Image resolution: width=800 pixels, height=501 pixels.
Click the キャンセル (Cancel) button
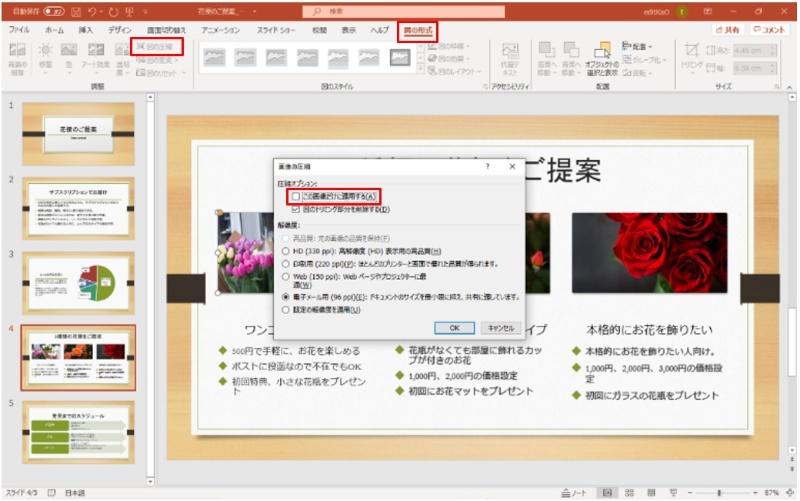501,328
